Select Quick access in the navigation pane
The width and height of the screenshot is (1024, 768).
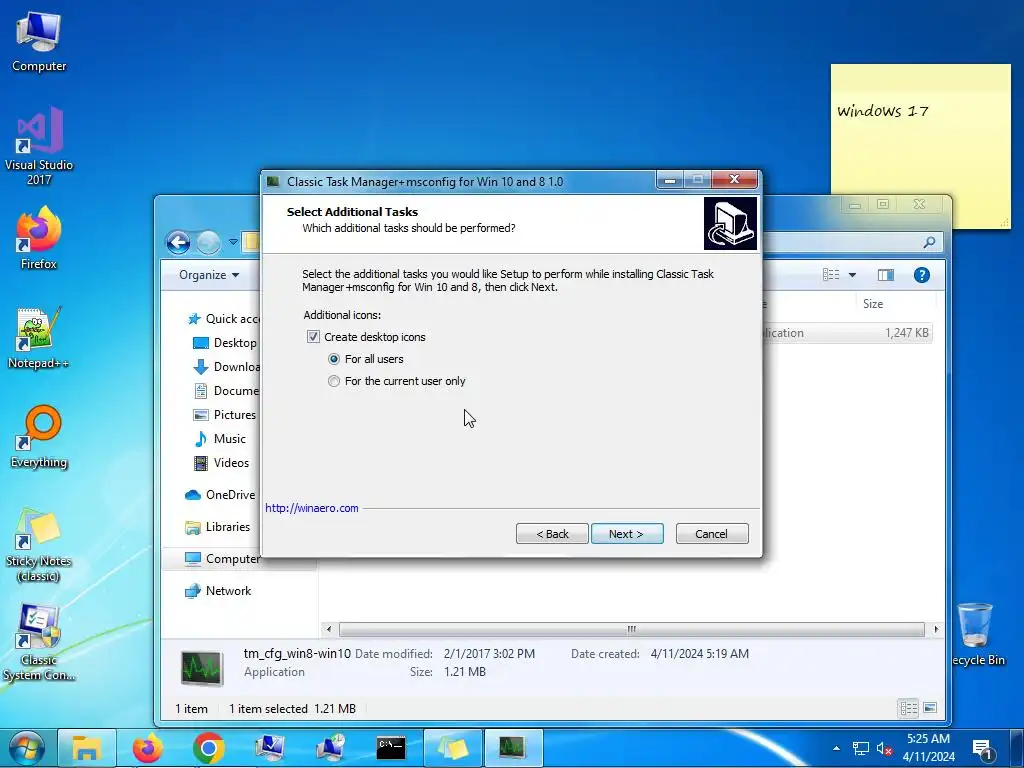coord(223,319)
